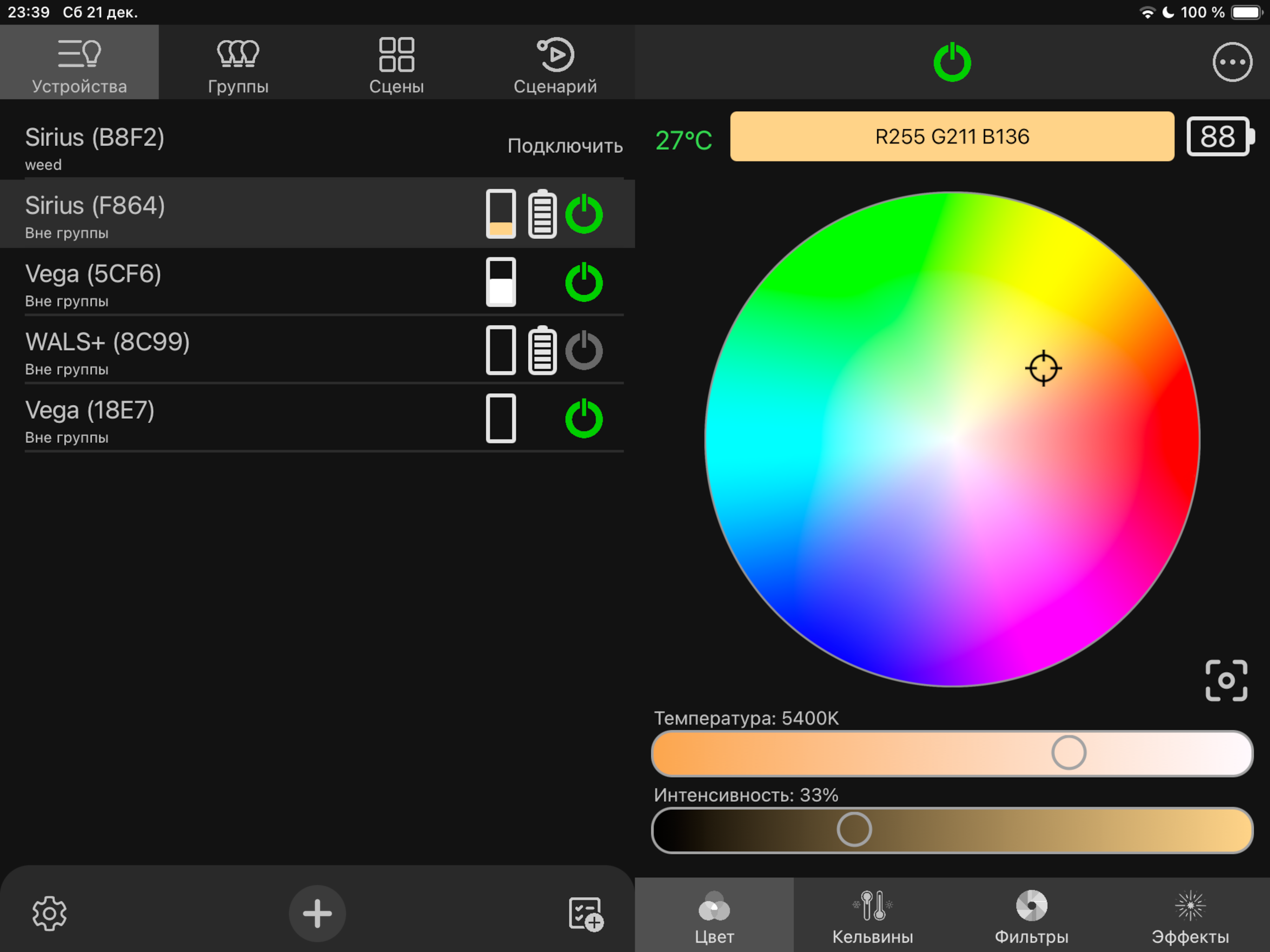Toggle the main green power button
1270x952 pixels.
click(x=952, y=62)
